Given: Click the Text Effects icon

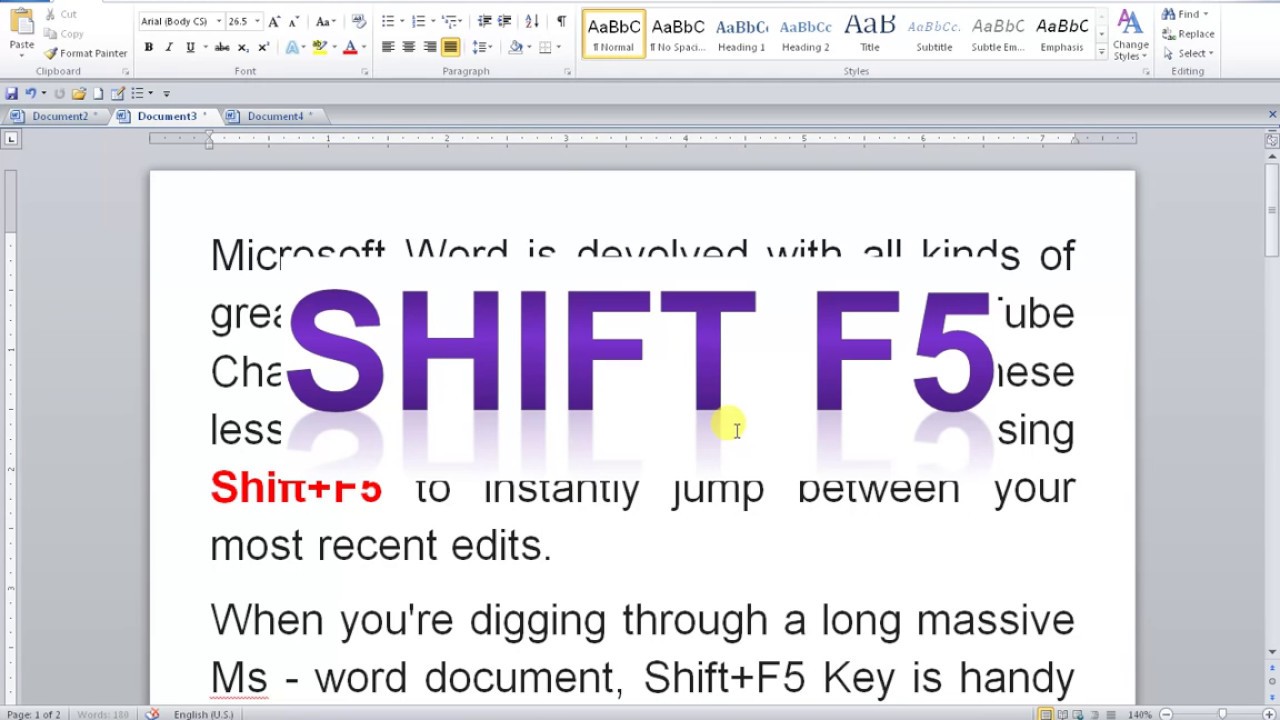Looking at the screenshot, I should pyautogui.click(x=294, y=47).
